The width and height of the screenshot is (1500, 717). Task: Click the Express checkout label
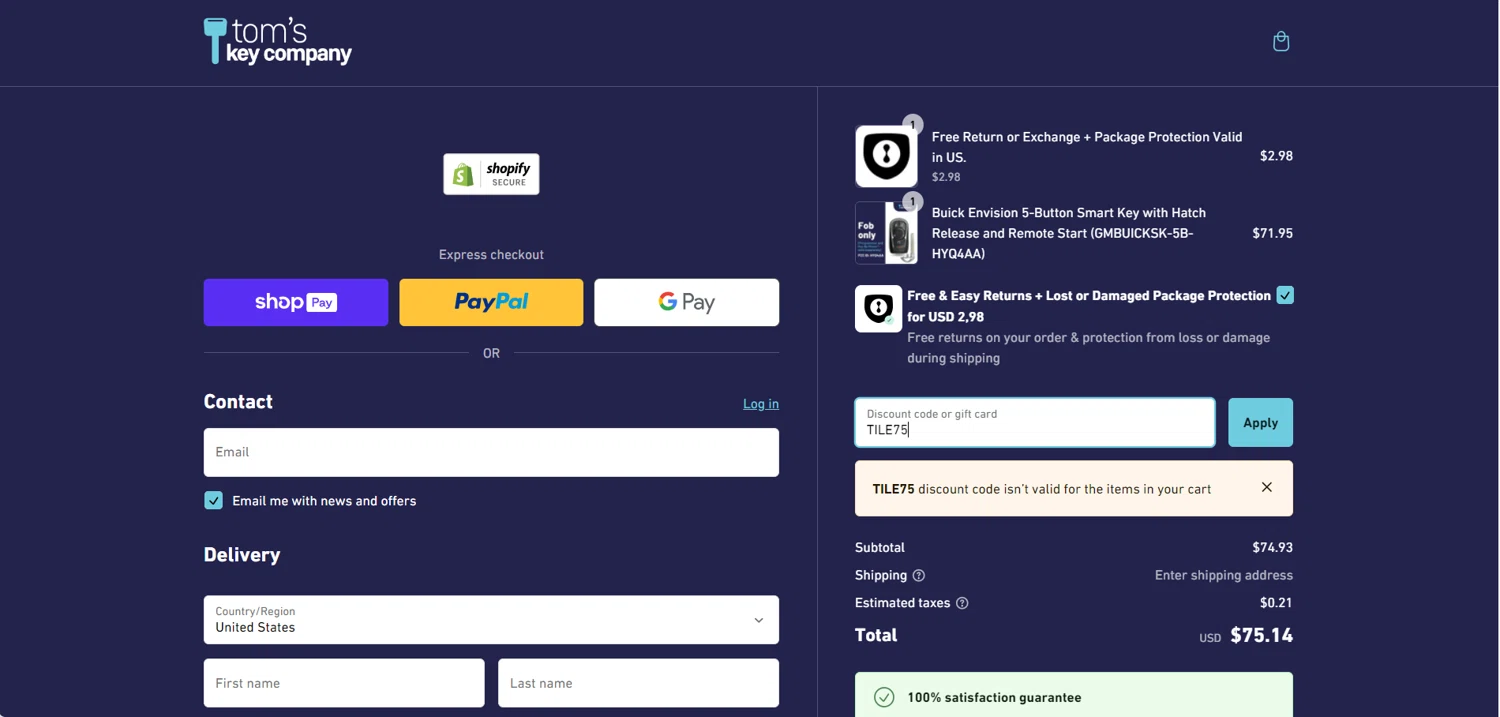point(491,255)
